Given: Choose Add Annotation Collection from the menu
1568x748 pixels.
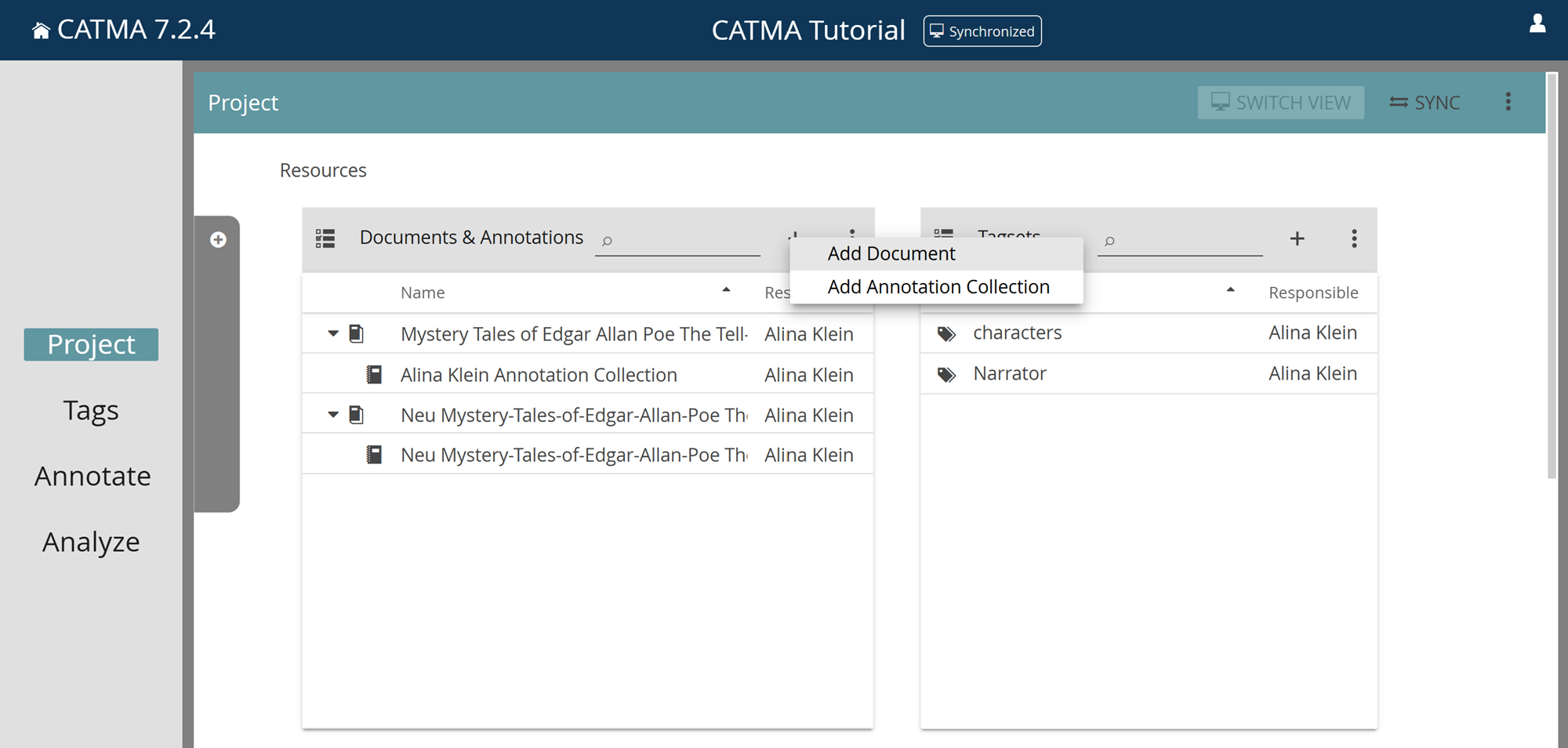Looking at the screenshot, I should point(938,286).
